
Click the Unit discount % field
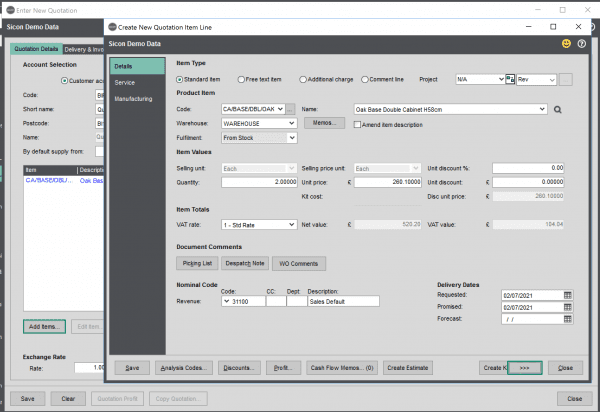coord(528,168)
